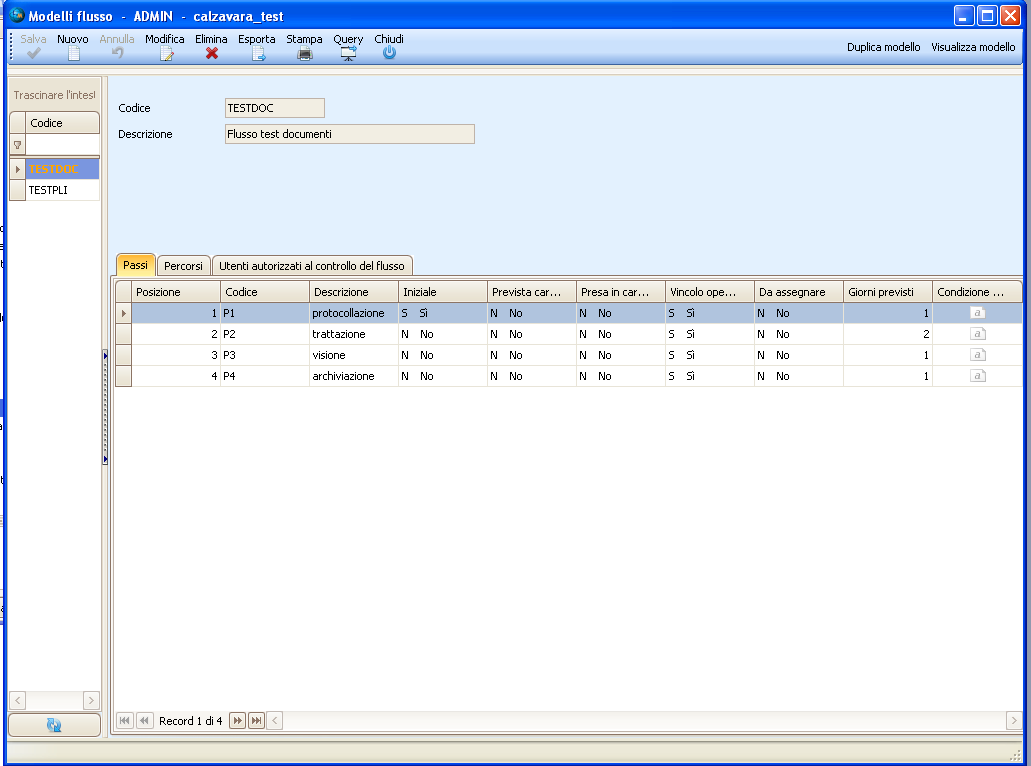
Task: Go to next record navigation button
Action: 237,720
